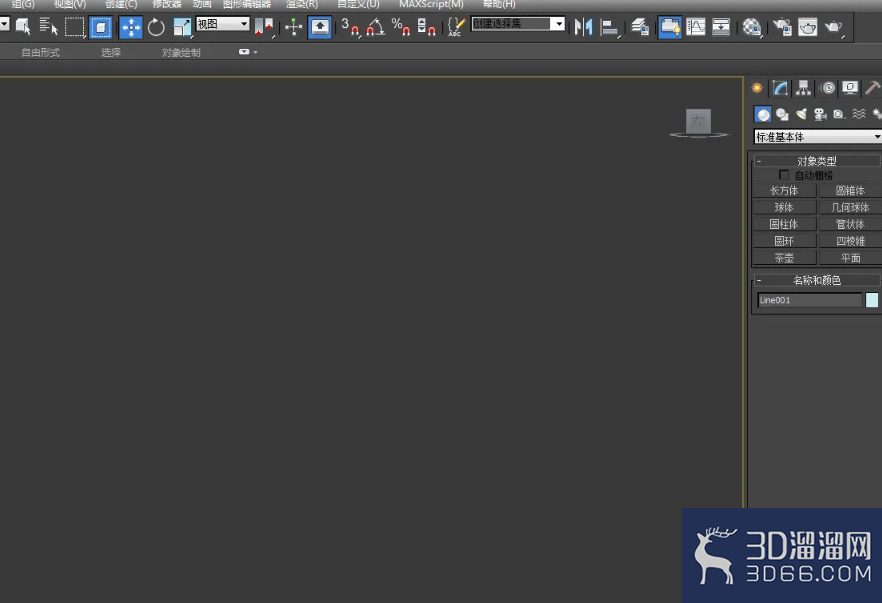Viewport: 882px width, 603px height.
Task: Open the 标准基本体 dropdown
Action: pyautogui.click(x=818, y=137)
